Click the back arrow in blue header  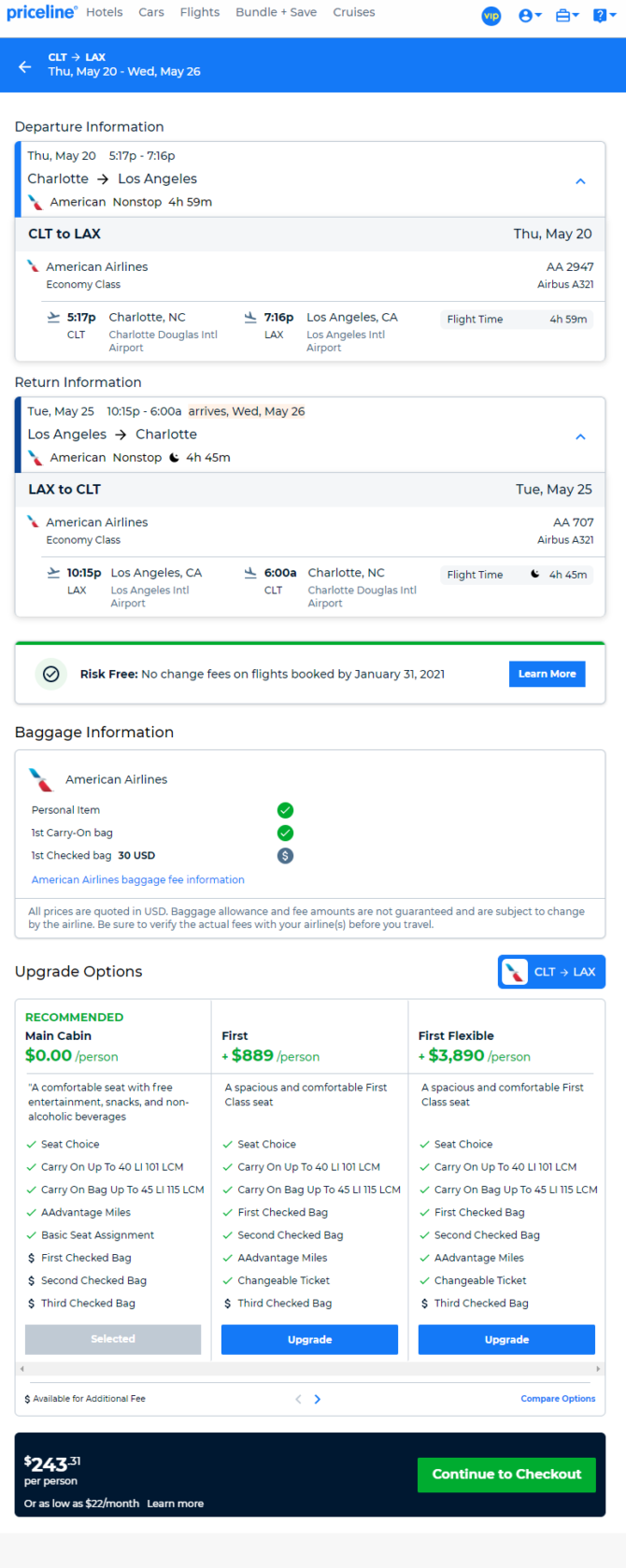click(x=25, y=66)
